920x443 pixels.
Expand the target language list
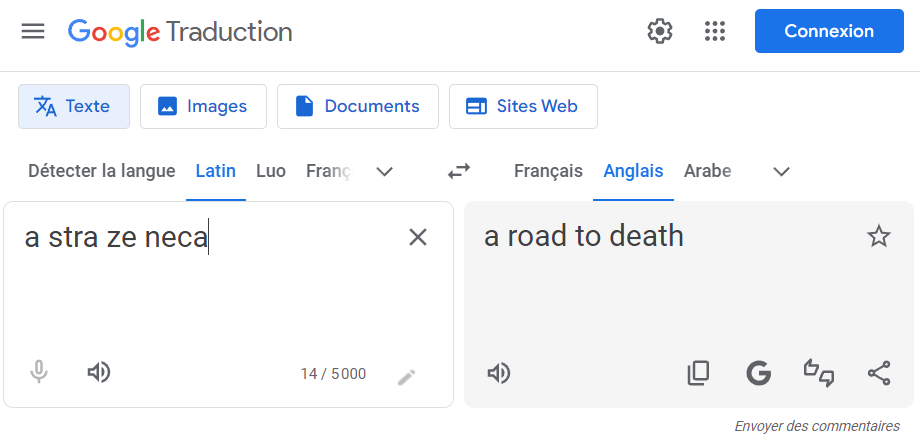tap(782, 171)
